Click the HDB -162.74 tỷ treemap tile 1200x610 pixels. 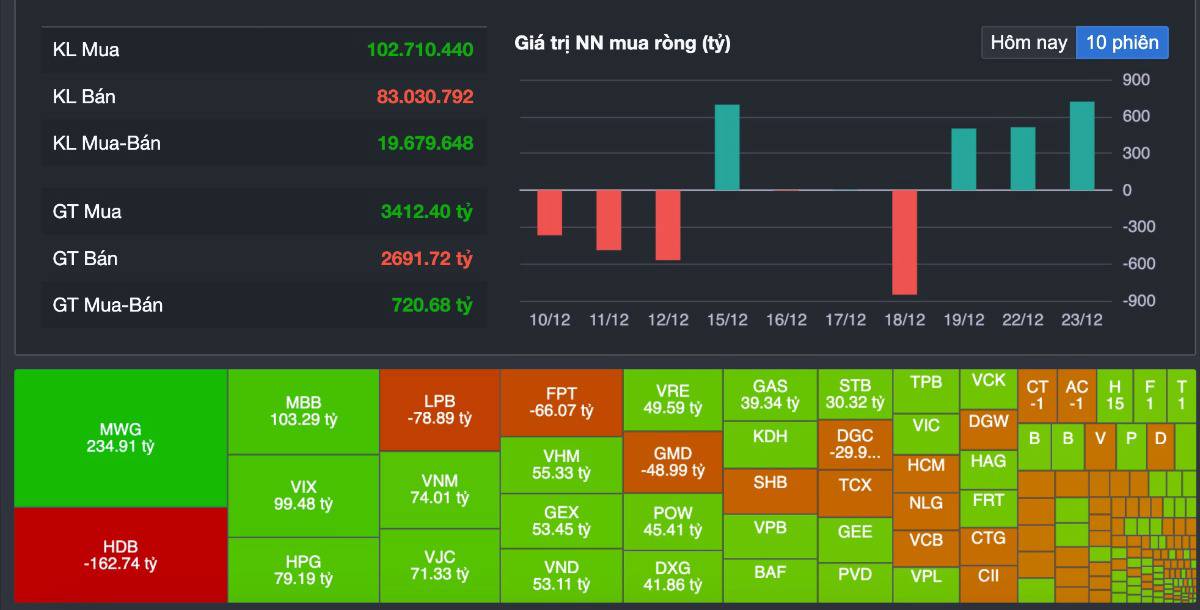tap(121, 555)
